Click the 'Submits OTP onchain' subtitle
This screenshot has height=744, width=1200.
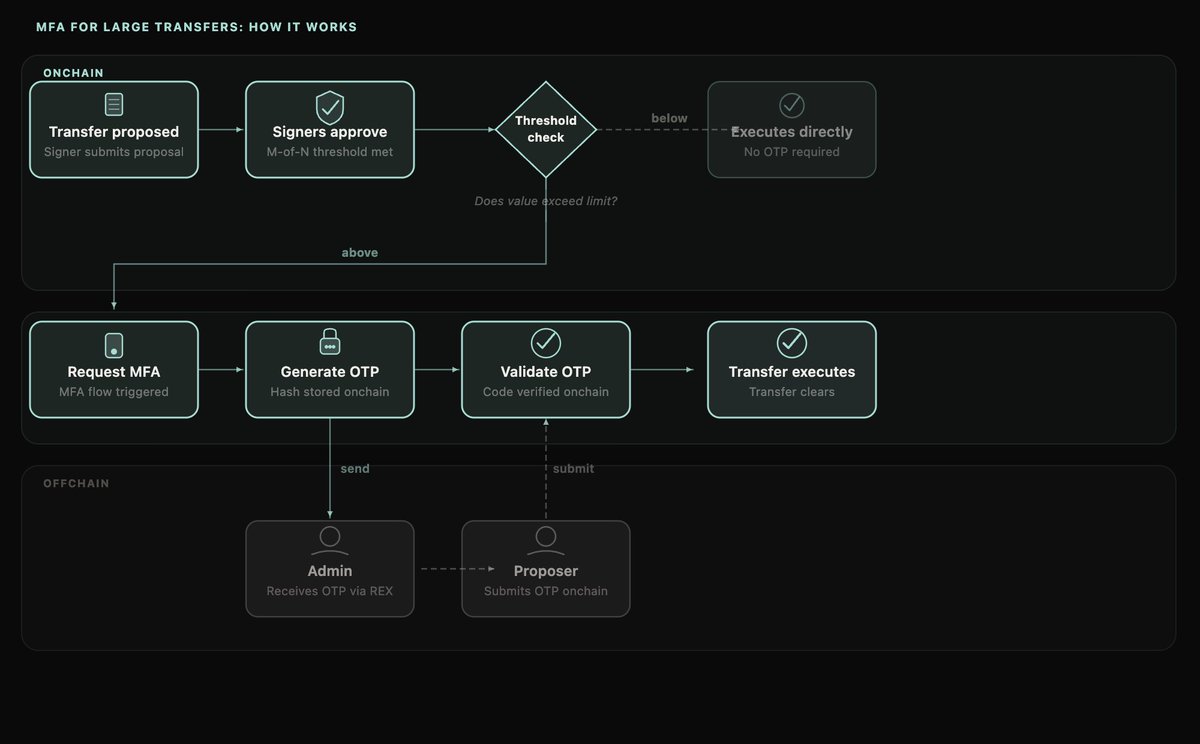click(x=546, y=591)
